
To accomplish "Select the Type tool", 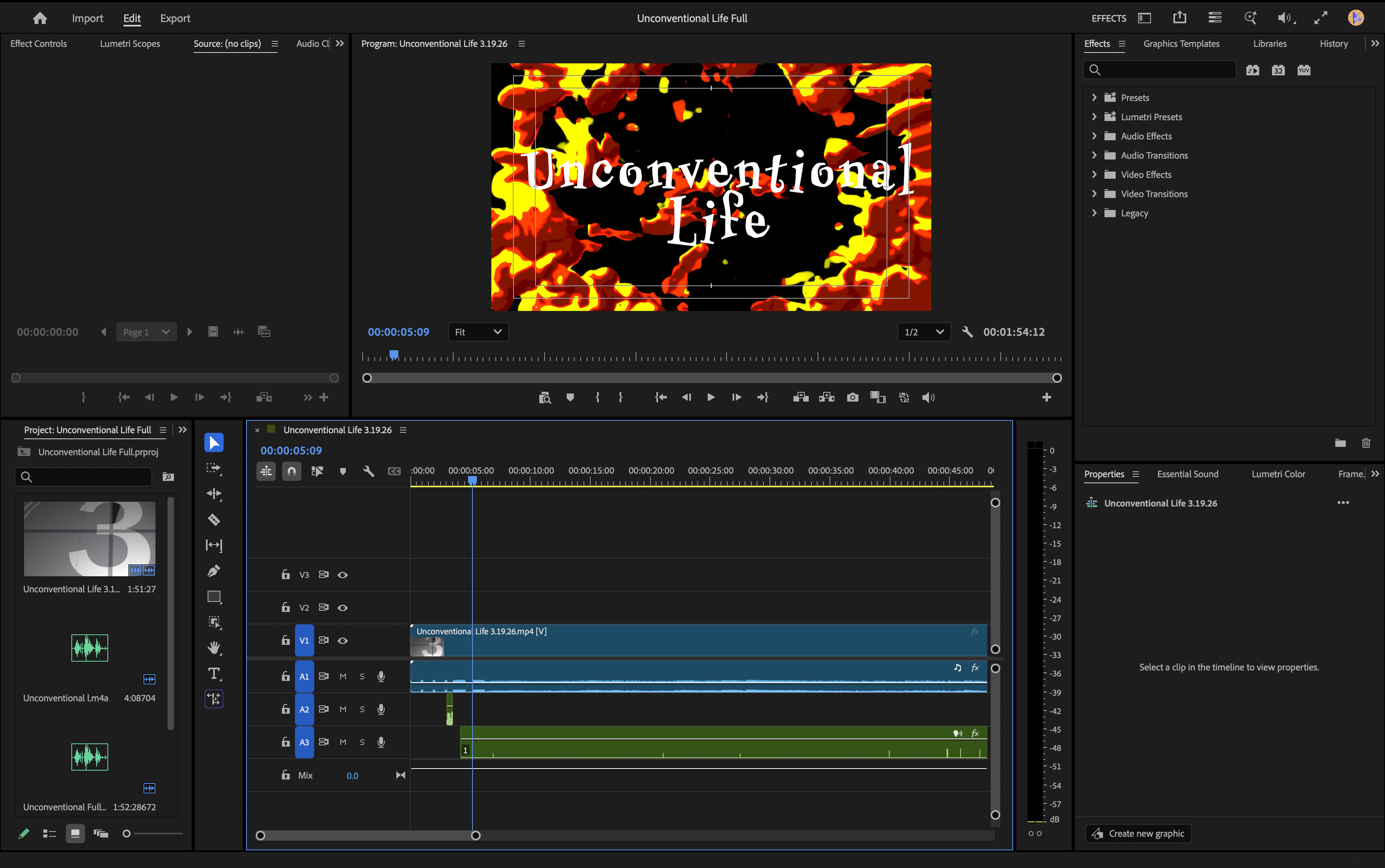I will (214, 673).
